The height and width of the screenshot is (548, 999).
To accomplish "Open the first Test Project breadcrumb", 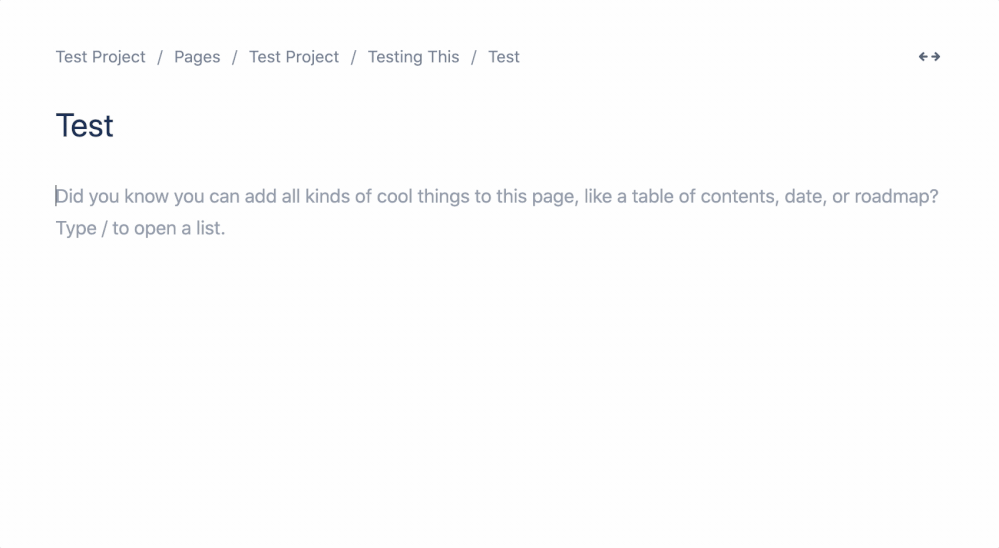I will pyautogui.click(x=101, y=57).
